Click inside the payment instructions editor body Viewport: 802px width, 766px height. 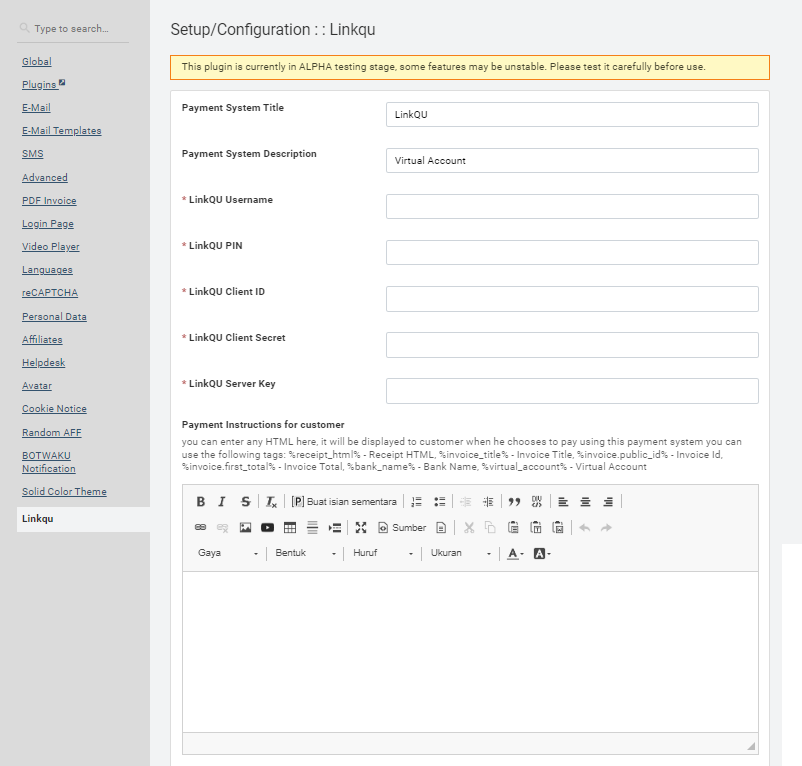pyautogui.click(x=470, y=652)
